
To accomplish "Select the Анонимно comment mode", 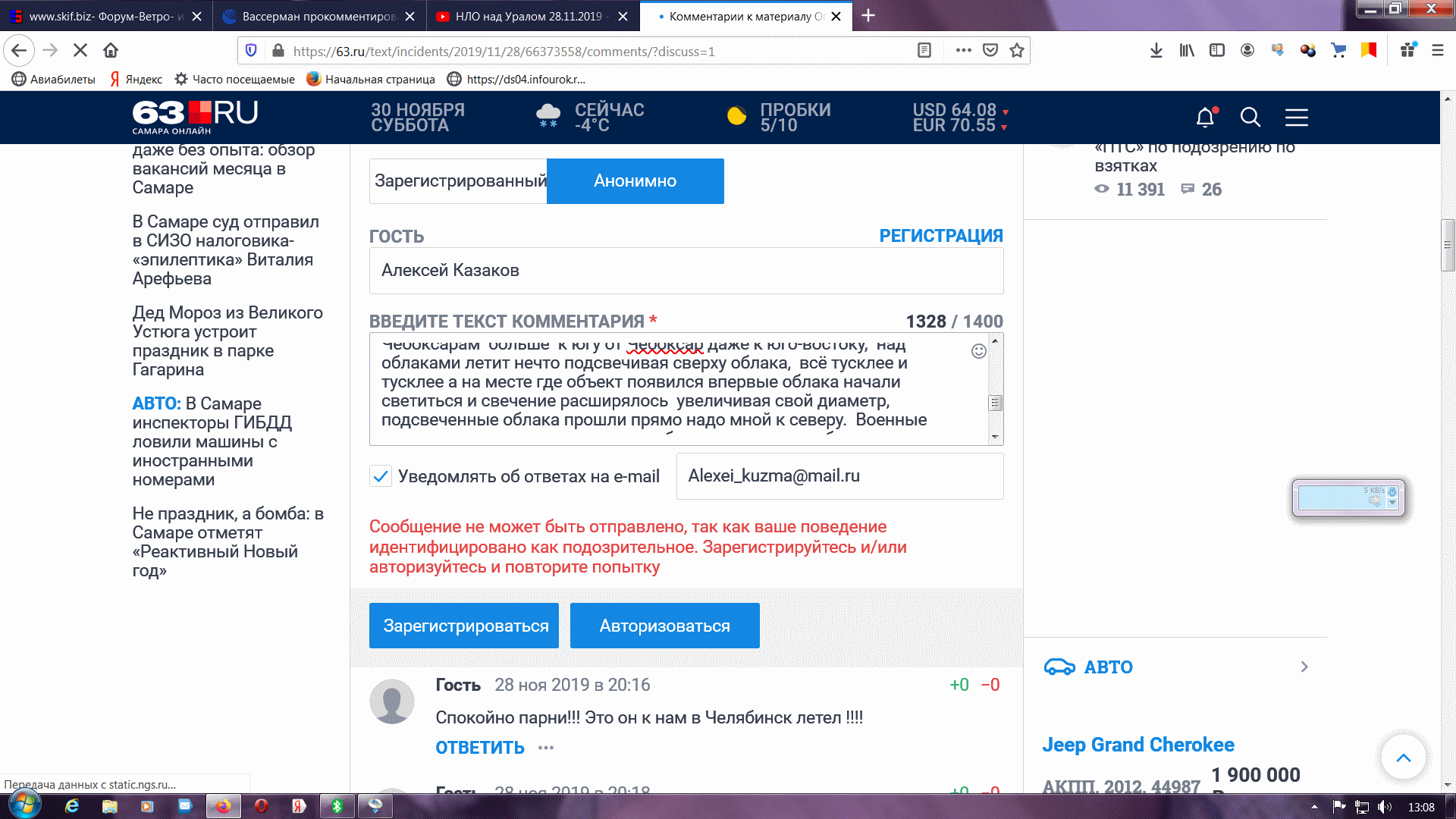I will point(635,181).
